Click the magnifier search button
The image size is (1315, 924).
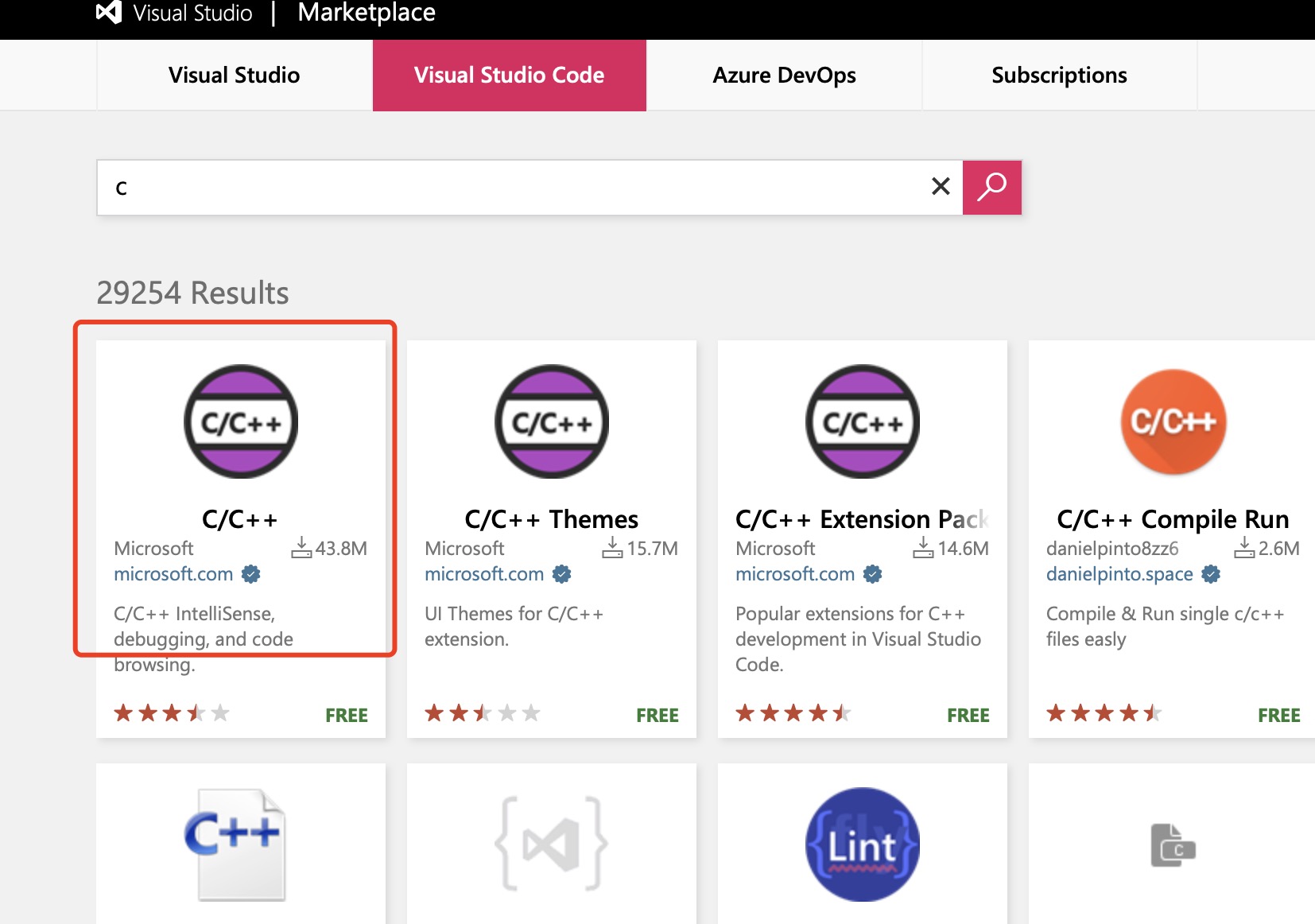[991, 188]
